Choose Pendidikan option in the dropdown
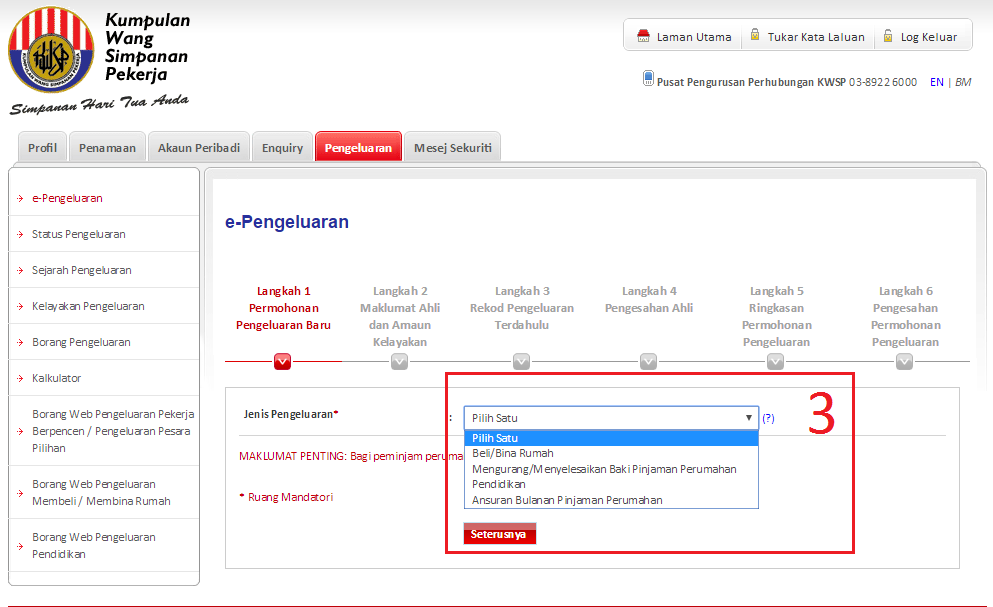 point(611,484)
